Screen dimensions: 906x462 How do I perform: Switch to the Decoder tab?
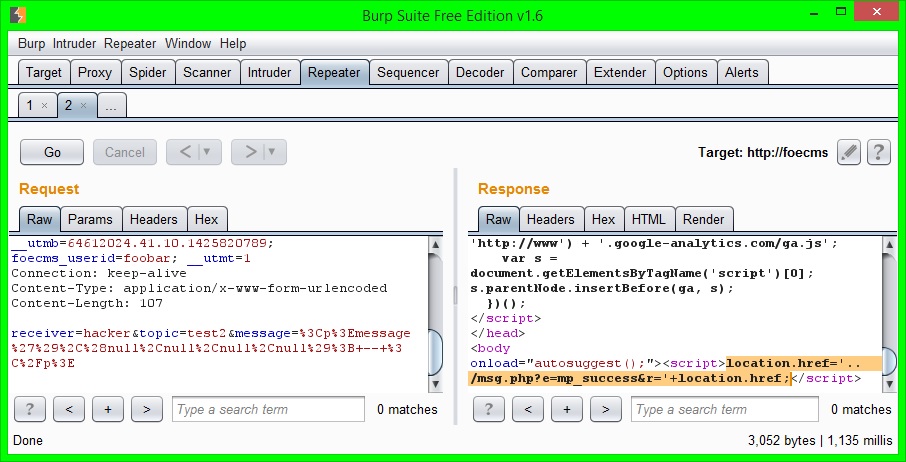(480, 72)
